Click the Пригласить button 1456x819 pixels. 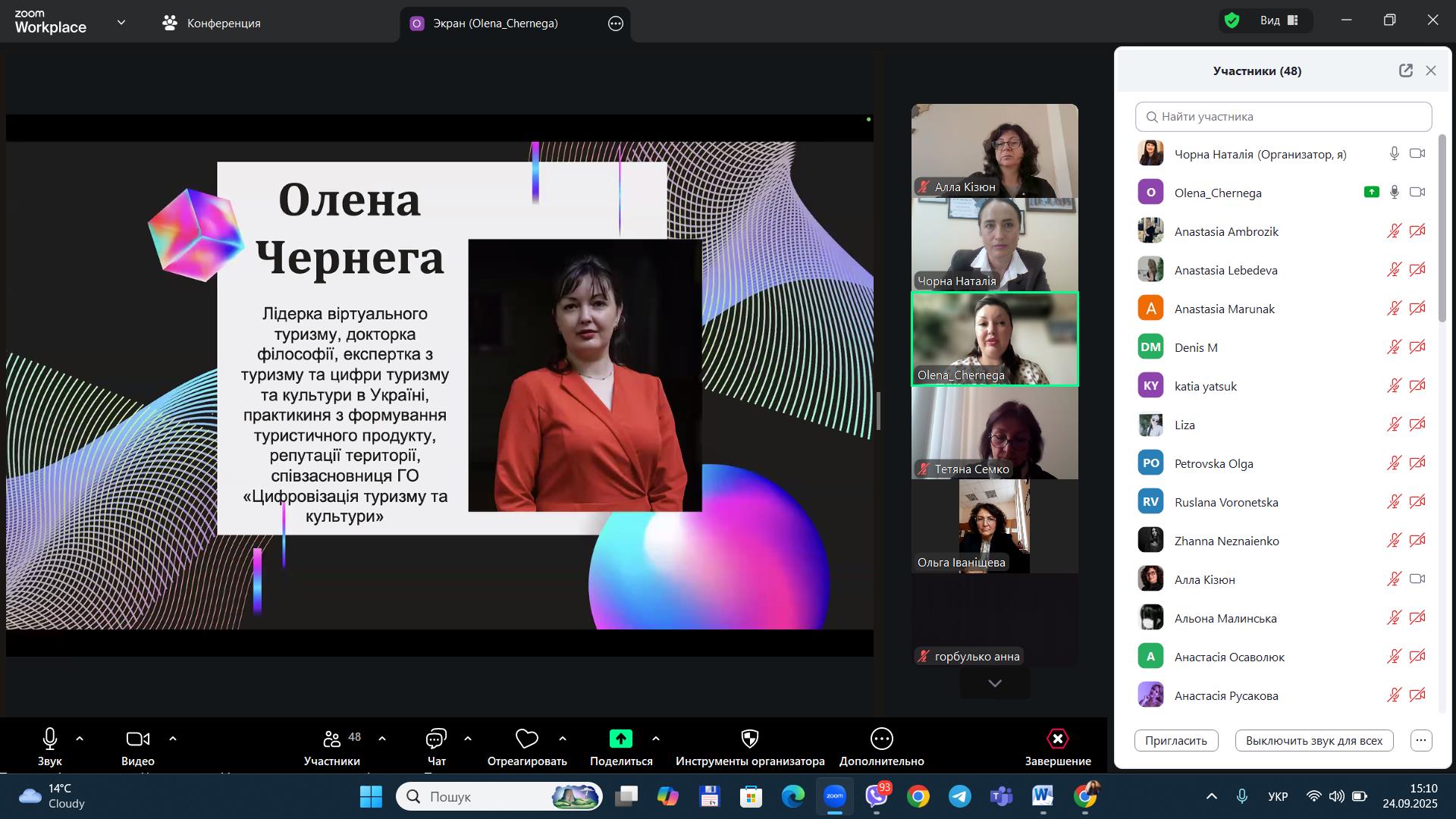click(1175, 741)
